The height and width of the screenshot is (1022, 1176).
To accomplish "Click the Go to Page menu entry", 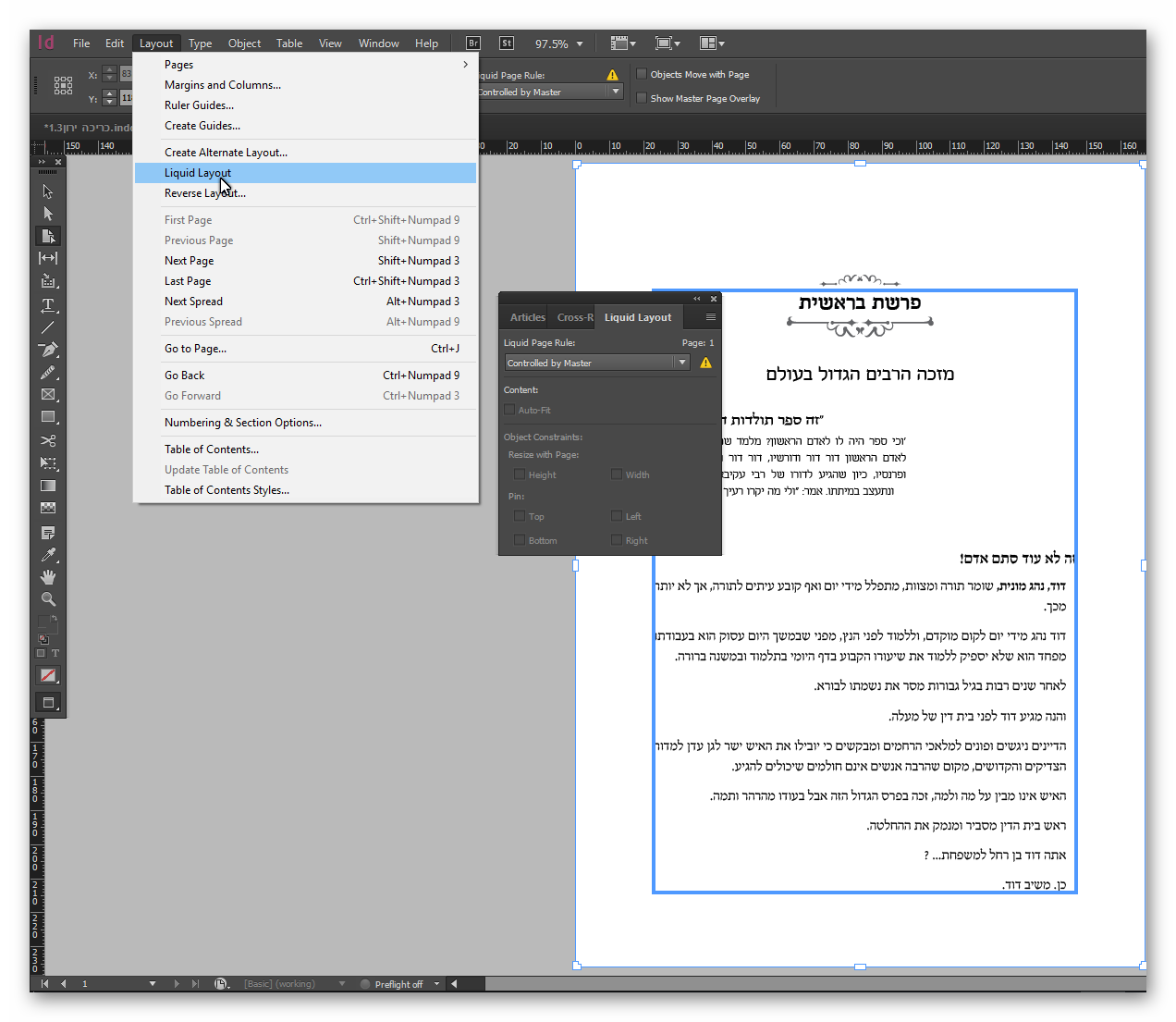I will point(305,349).
